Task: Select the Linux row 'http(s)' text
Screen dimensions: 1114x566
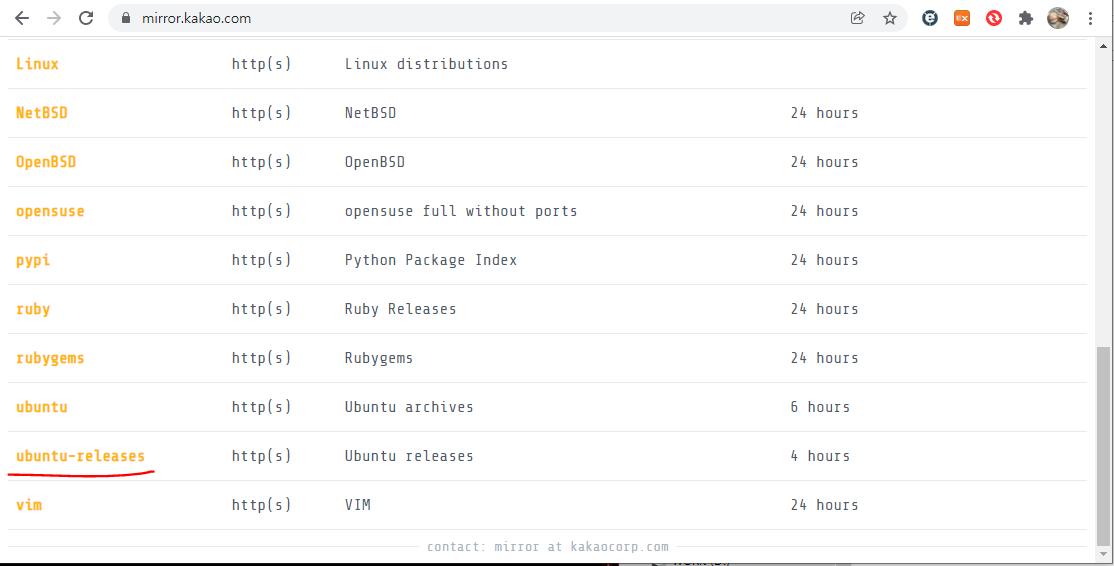Action: tap(261, 64)
